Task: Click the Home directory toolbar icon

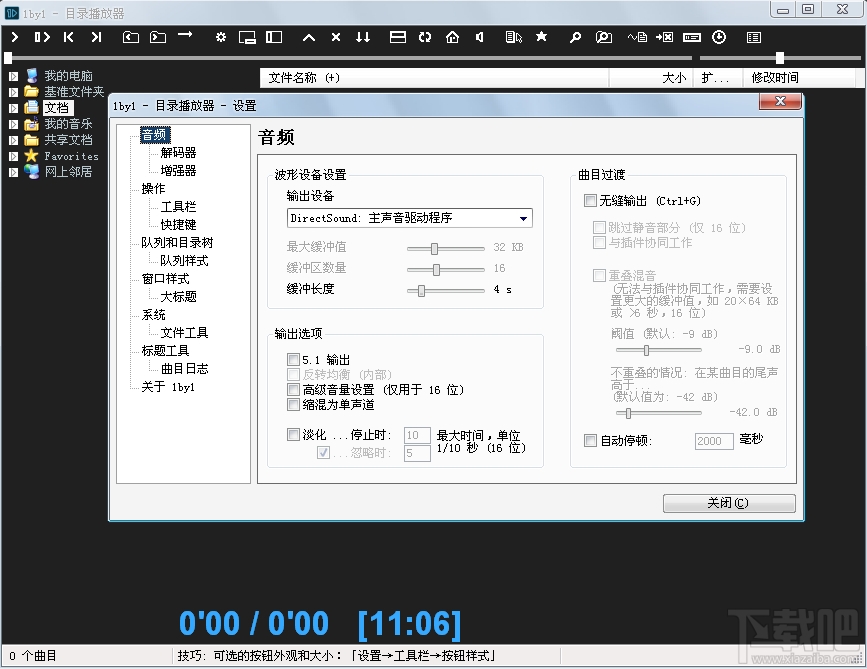Action: pyautogui.click(x=451, y=37)
